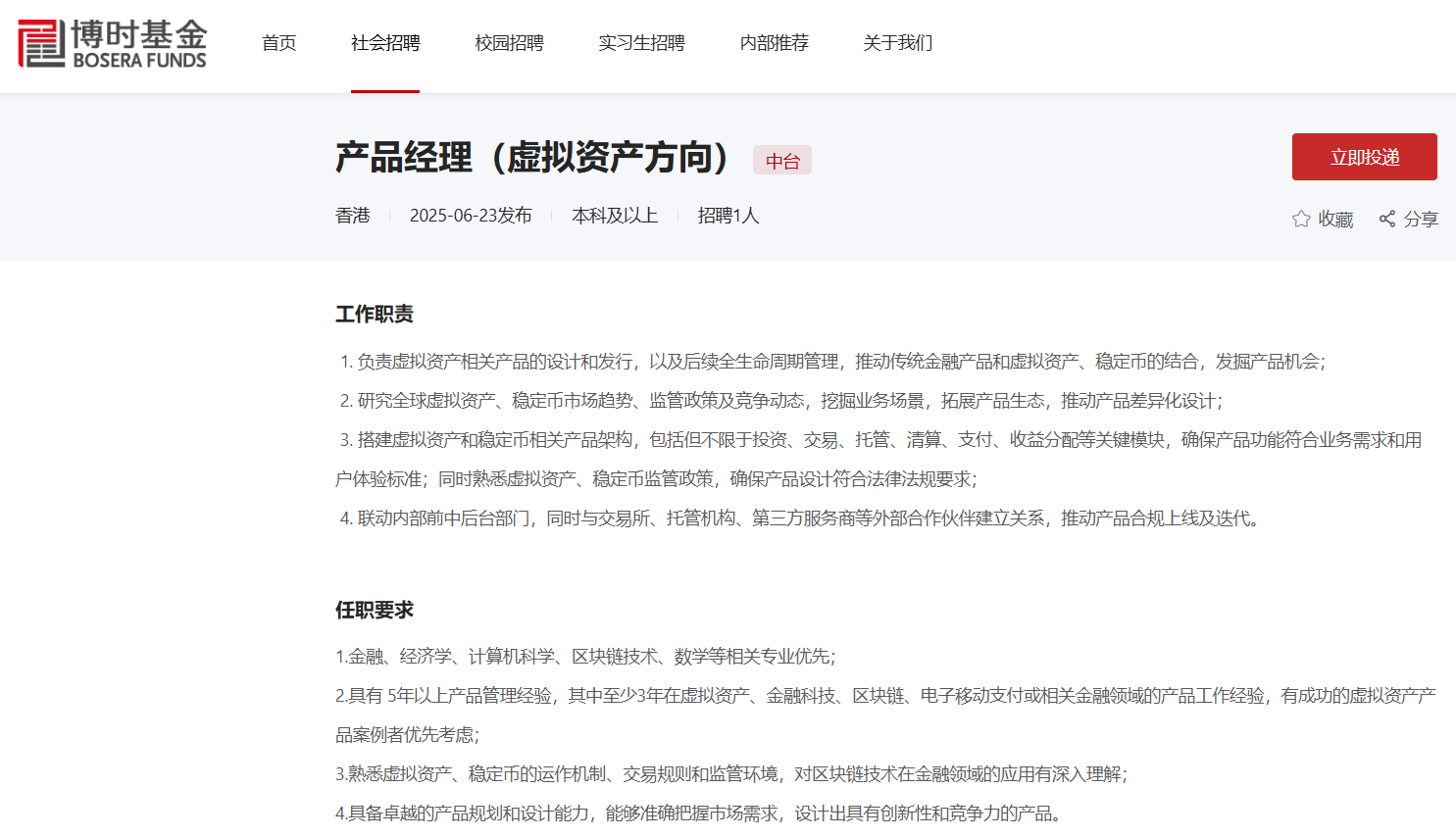Click the 工作职责 section heading
The image size is (1456, 838).
(x=374, y=314)
